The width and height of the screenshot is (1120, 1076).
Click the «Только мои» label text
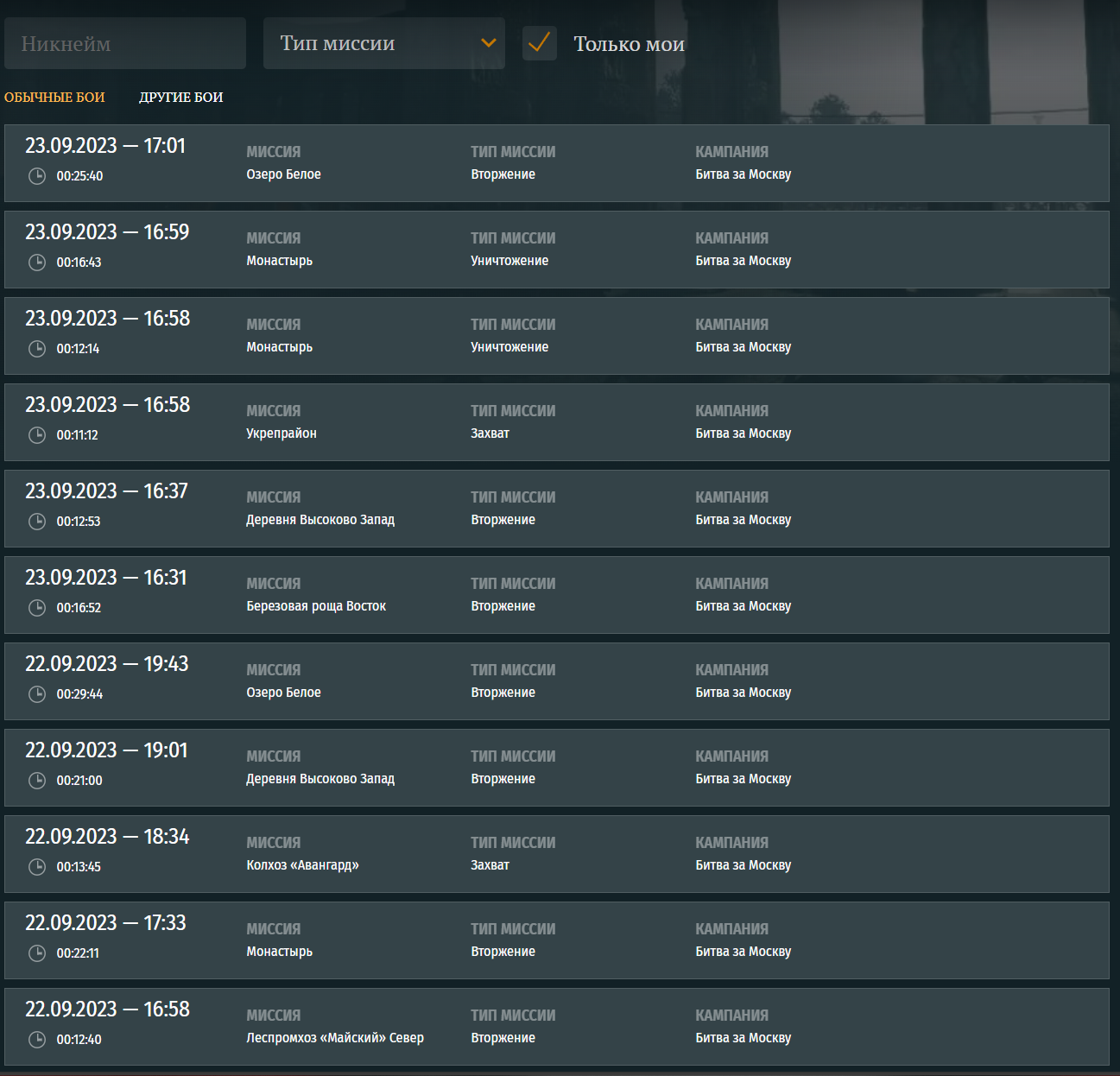pos(629,44)
